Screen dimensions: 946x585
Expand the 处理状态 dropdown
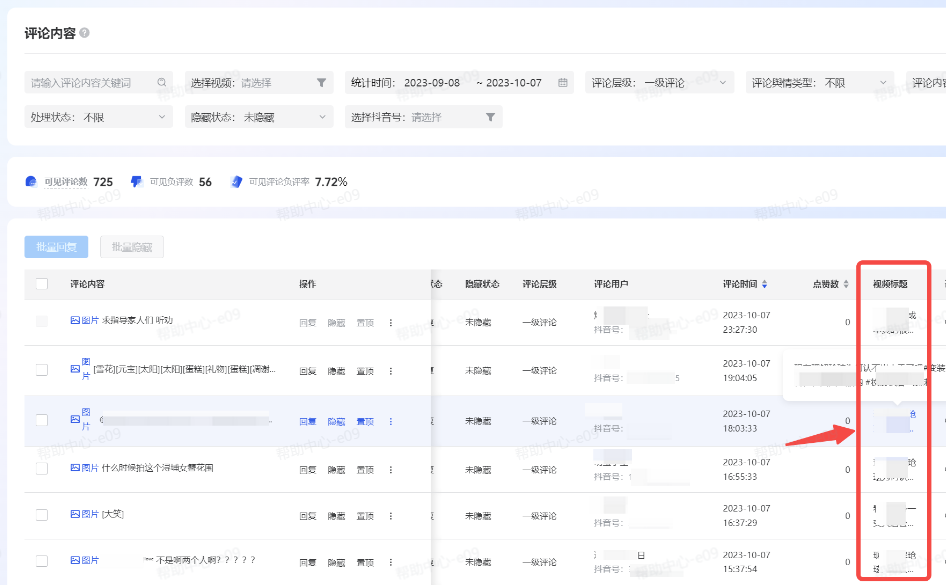pyautogui.click(x=98, y=117)
